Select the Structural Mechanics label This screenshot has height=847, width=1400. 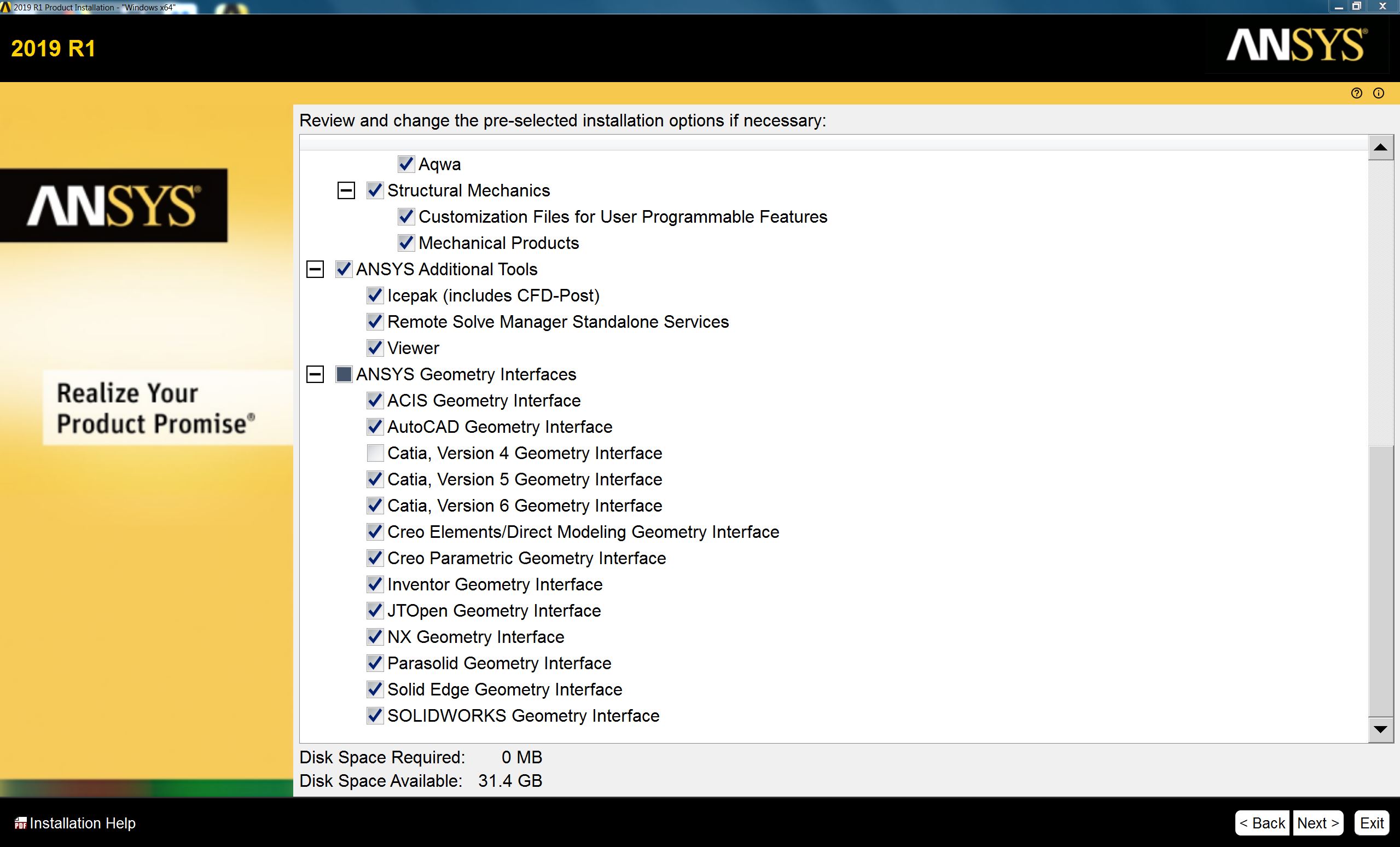point(469,190)
